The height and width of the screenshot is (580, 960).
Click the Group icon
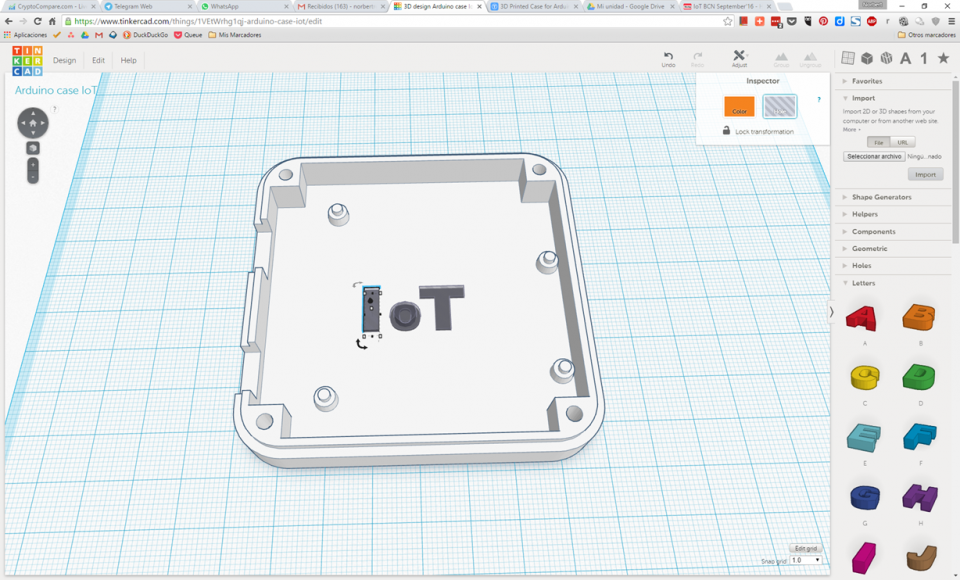[781, 59]
